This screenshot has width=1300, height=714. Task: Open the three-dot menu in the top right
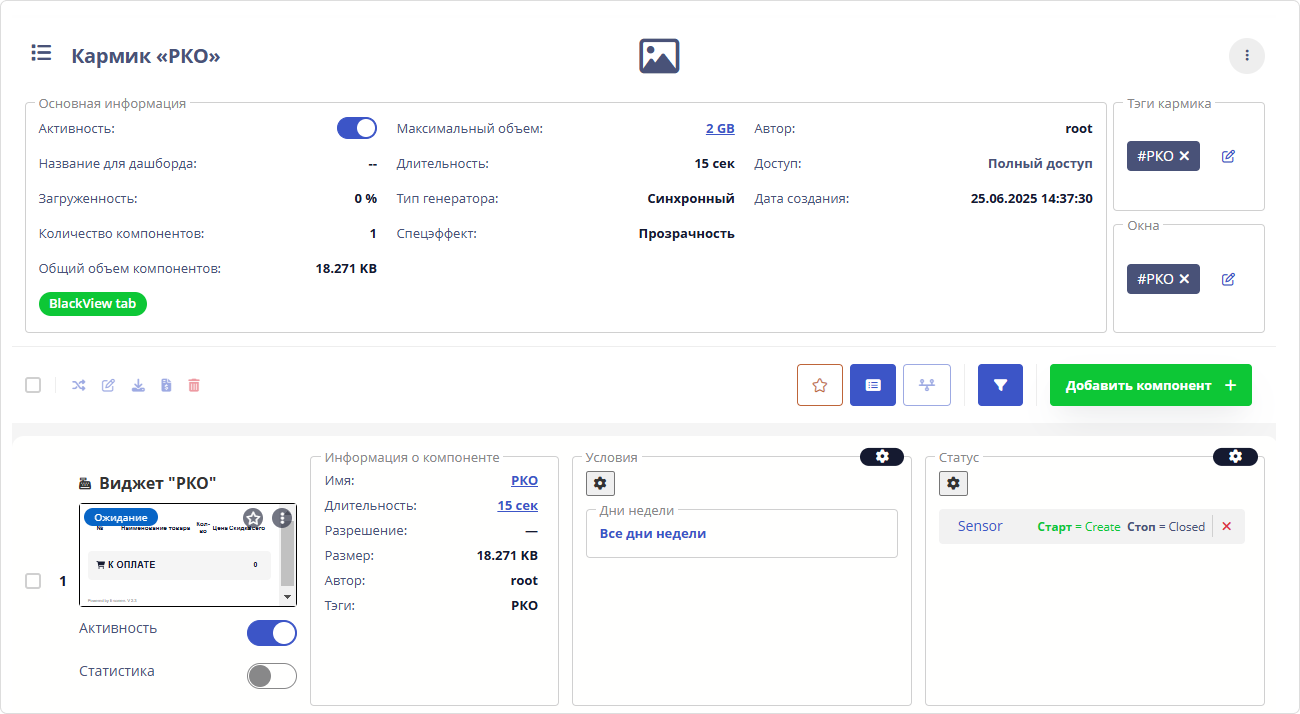pyautogui.click(x=1247, y=56)
